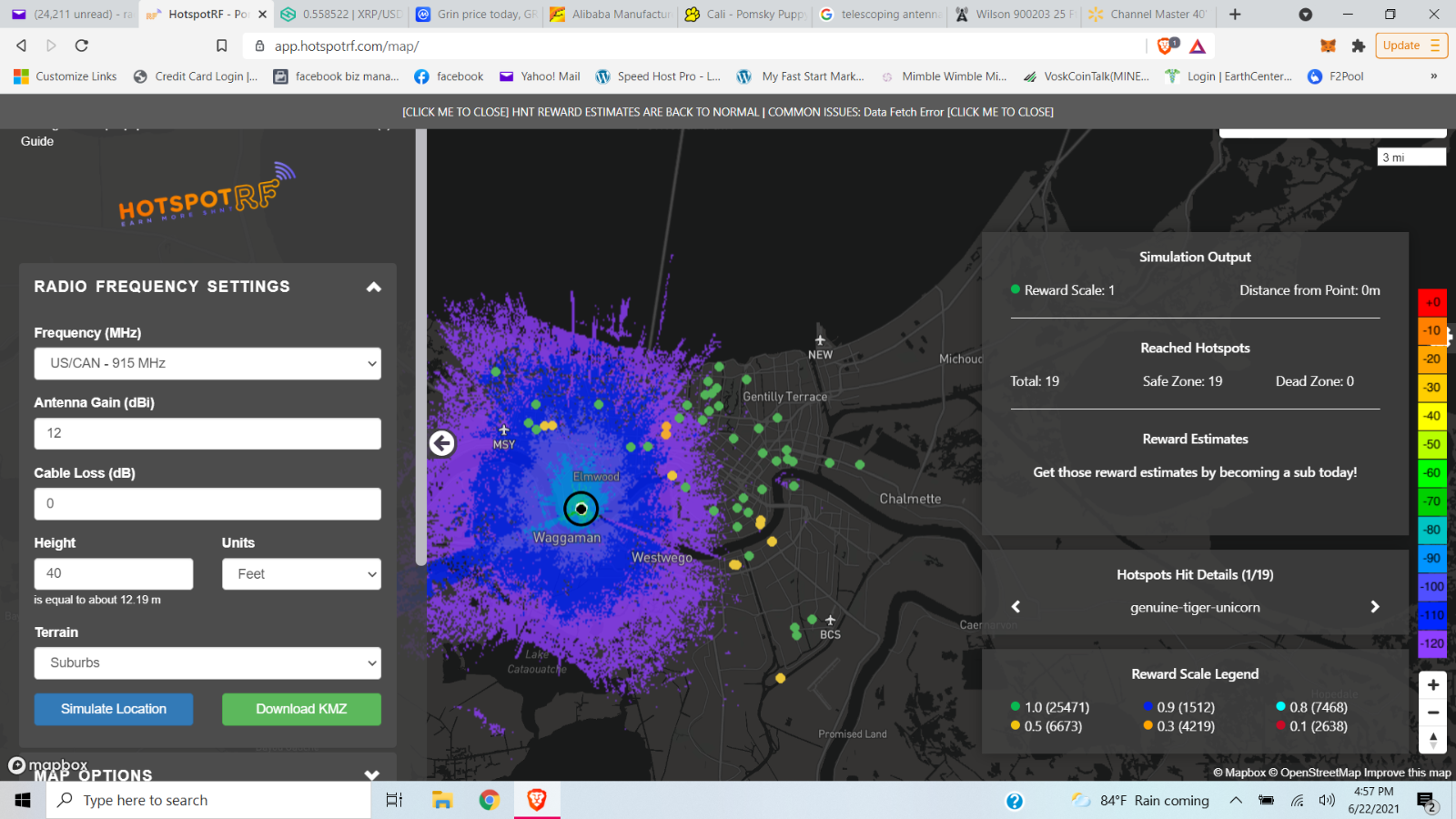Show more bookmarks chevron

(x=1433, y=76)
